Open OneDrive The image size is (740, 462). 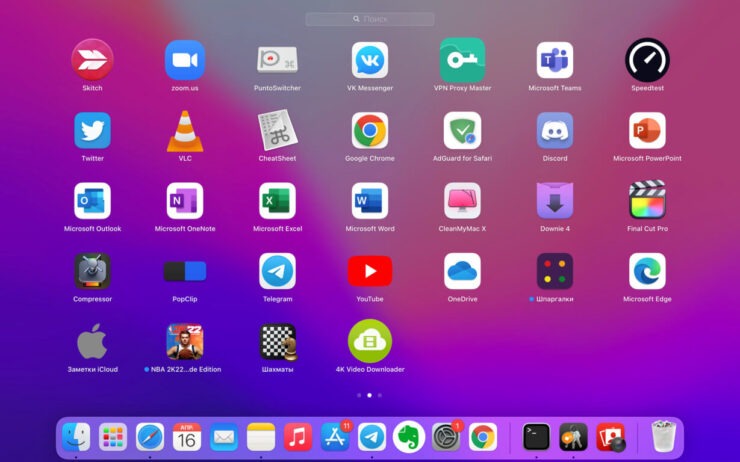pos(462,271)
